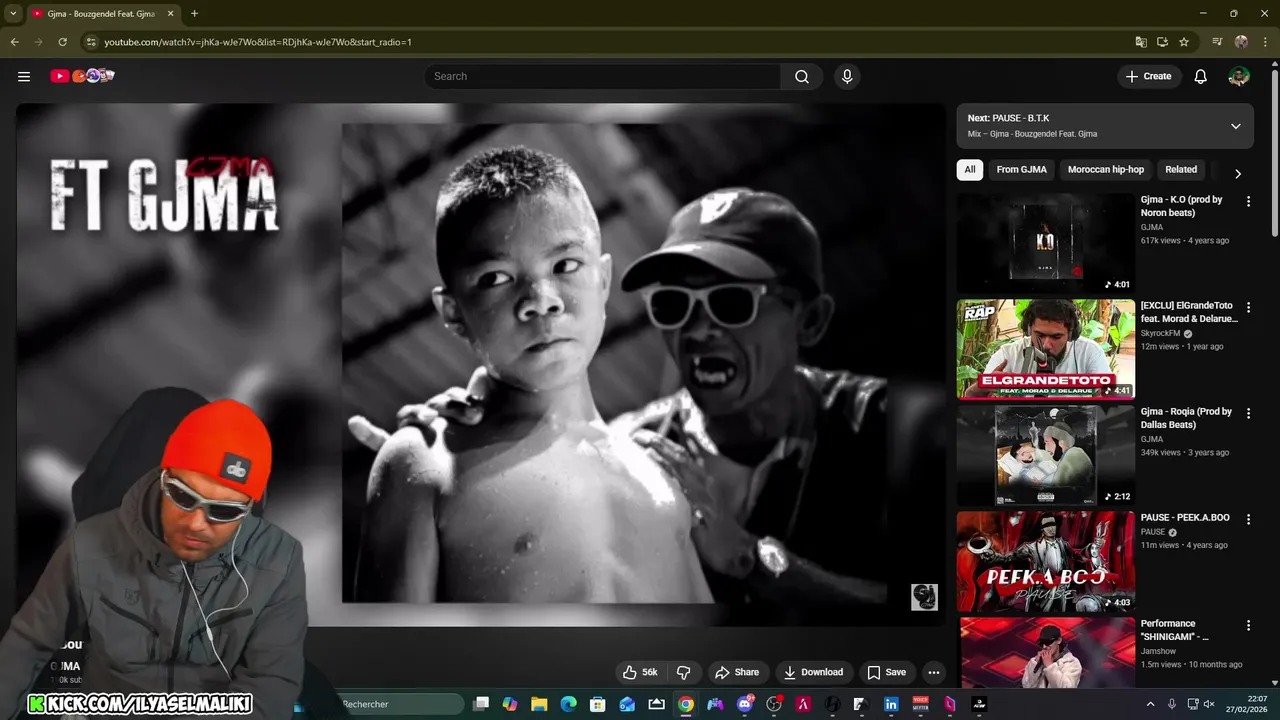Open Gjma - K.O video thumbnail

1045,243
